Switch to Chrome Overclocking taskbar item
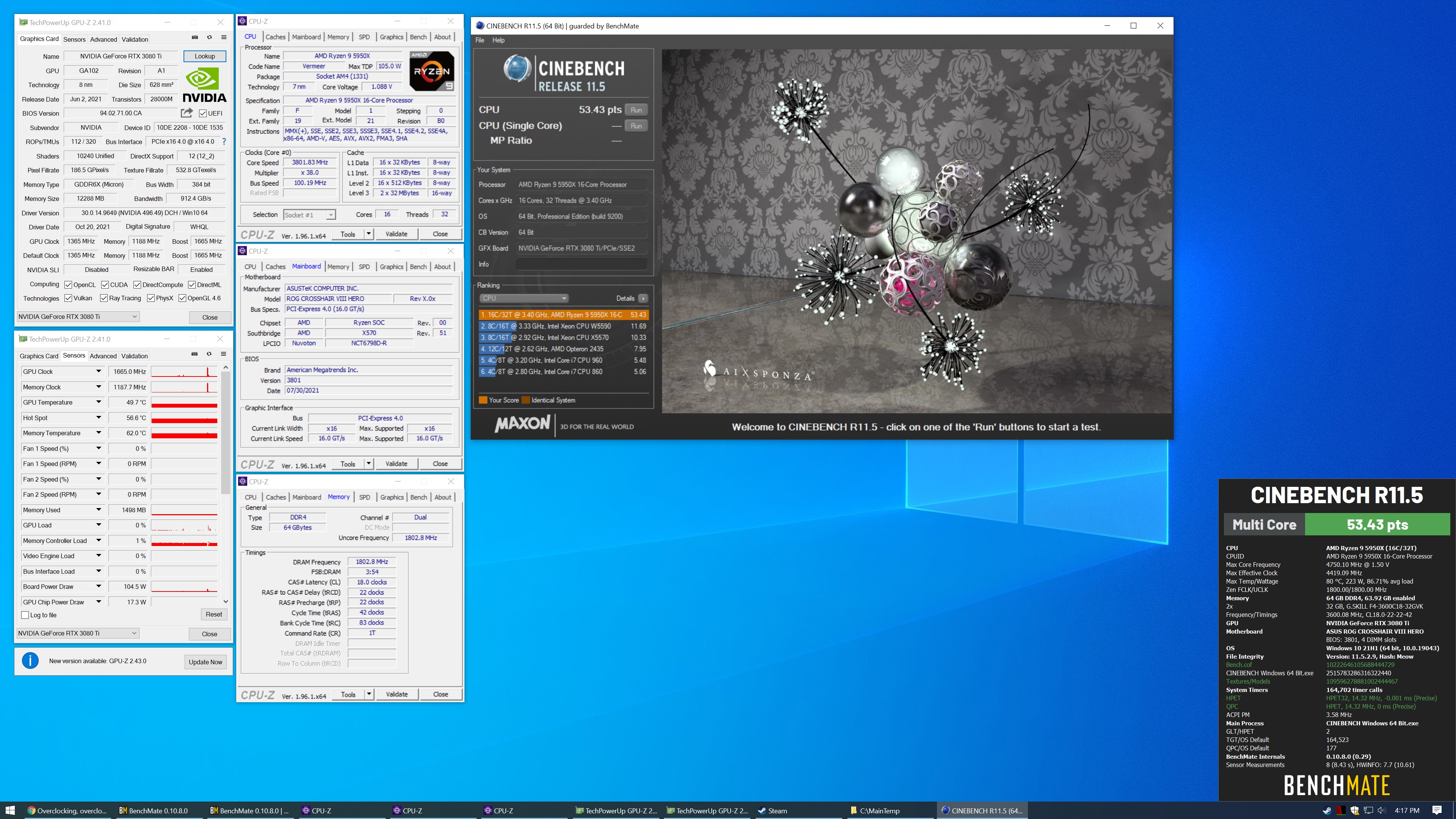 pos(68,811)
